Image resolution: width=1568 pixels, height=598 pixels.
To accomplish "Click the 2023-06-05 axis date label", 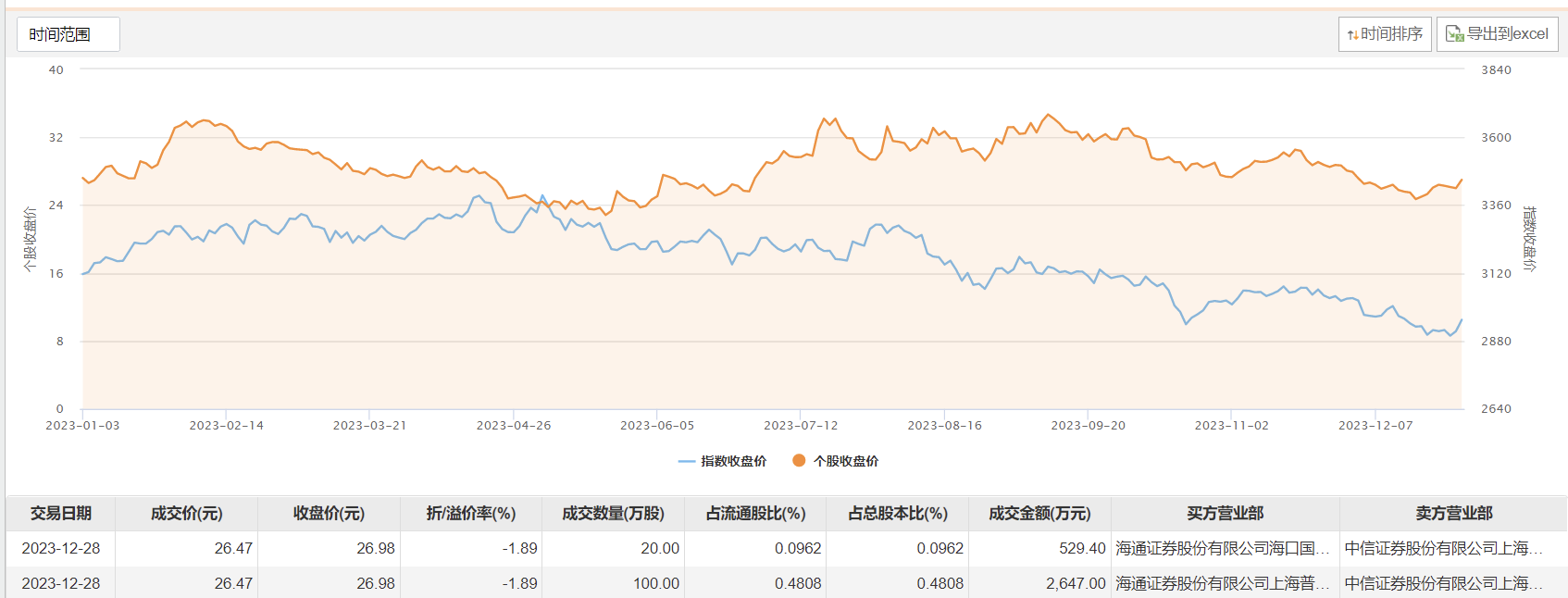I will (x=657, y=426).
